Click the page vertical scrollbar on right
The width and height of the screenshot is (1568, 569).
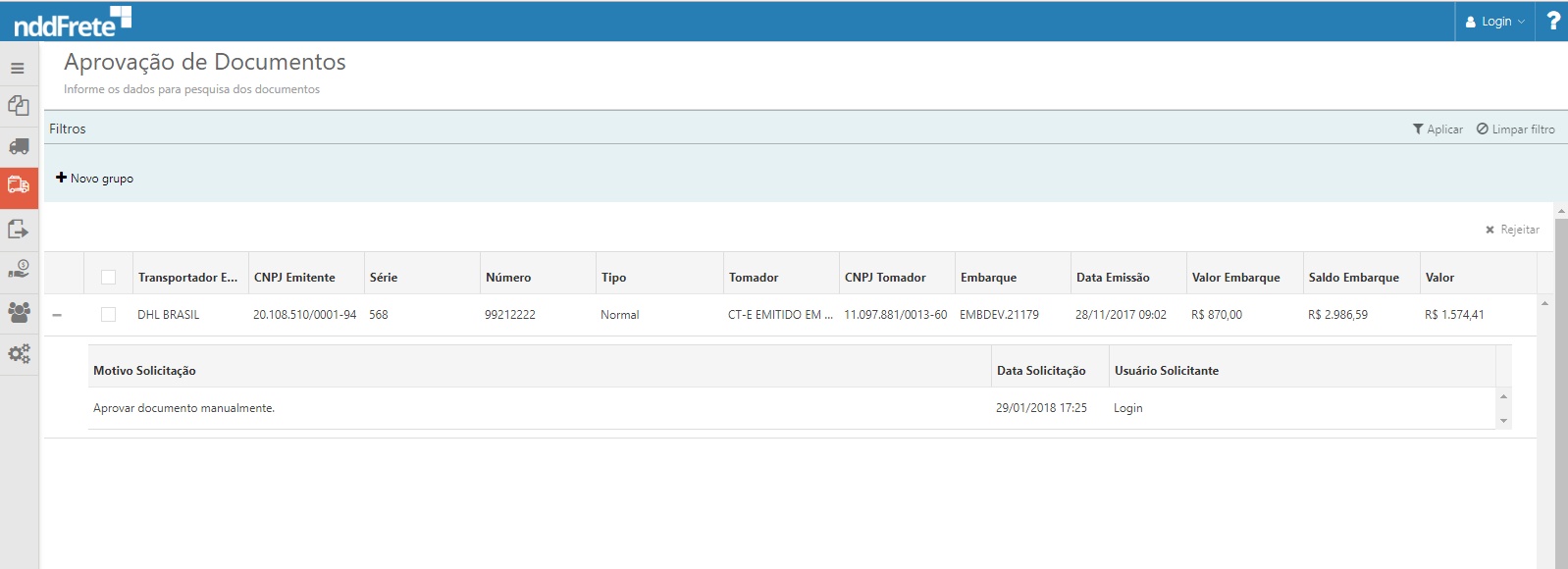click(1561, 392)
